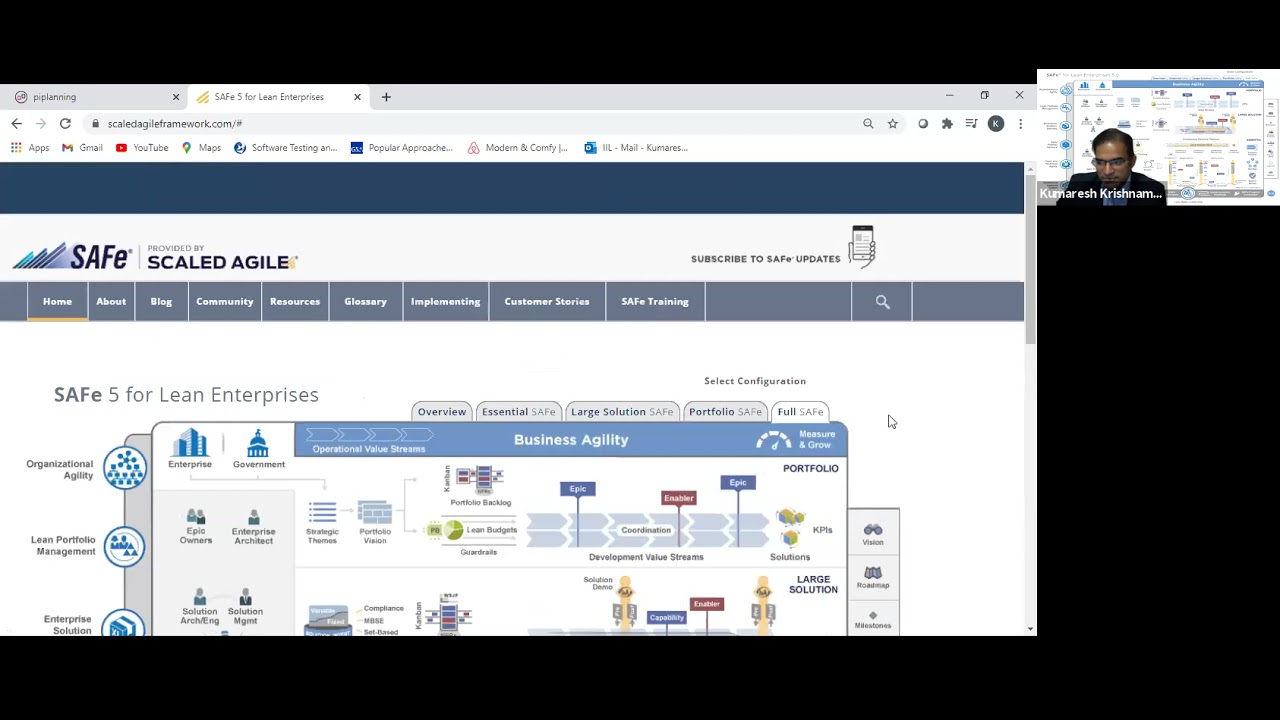Open the IIL Mail bookmark
Viewport: 1280px width, 720px height.
[x=636, y=148]
